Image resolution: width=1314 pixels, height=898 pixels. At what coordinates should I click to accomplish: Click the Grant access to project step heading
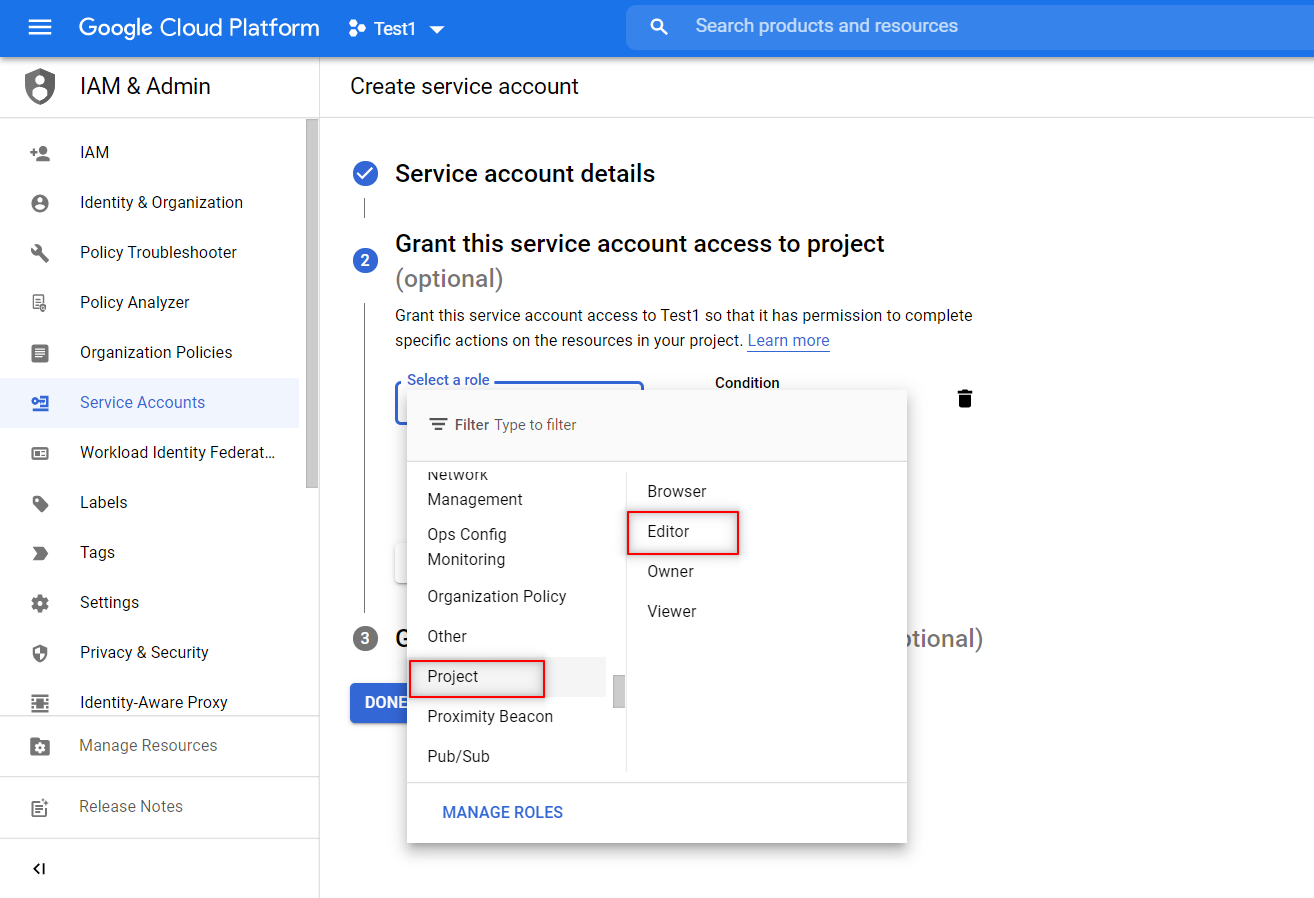point(640,260)
